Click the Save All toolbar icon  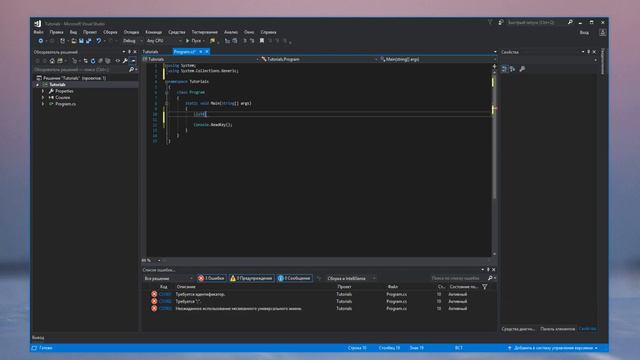pyautogui.click(x=88, y=41)
